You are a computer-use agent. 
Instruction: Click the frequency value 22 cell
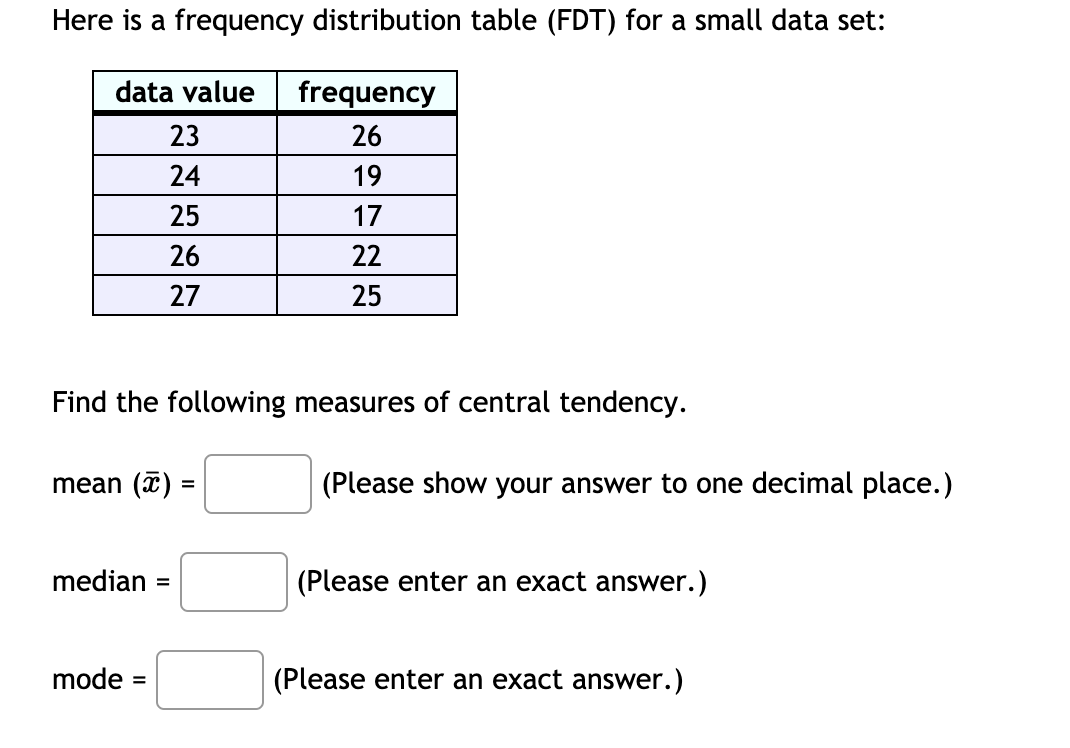click(x=366, y=254)
